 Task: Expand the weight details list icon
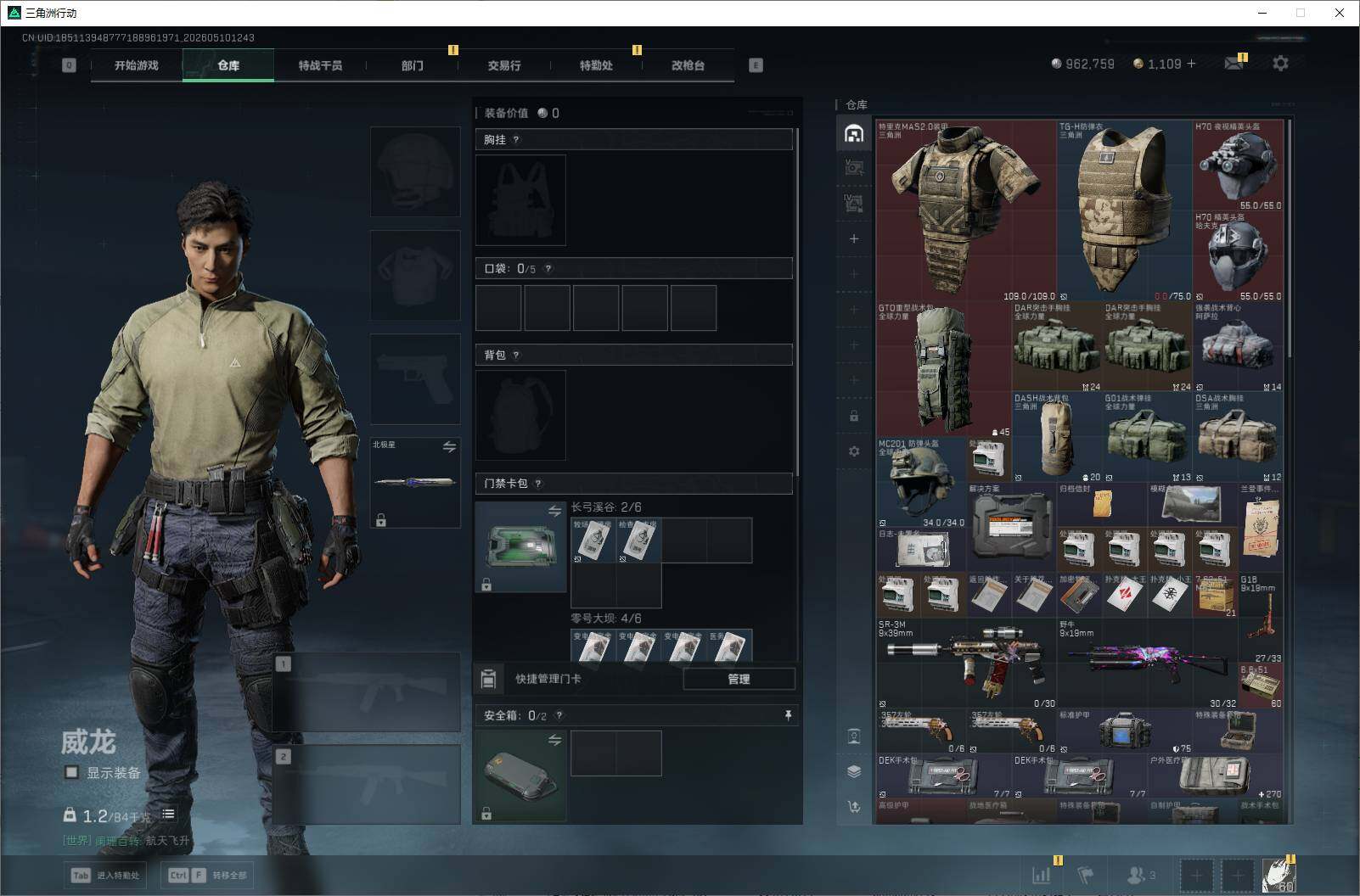[168, 814]
